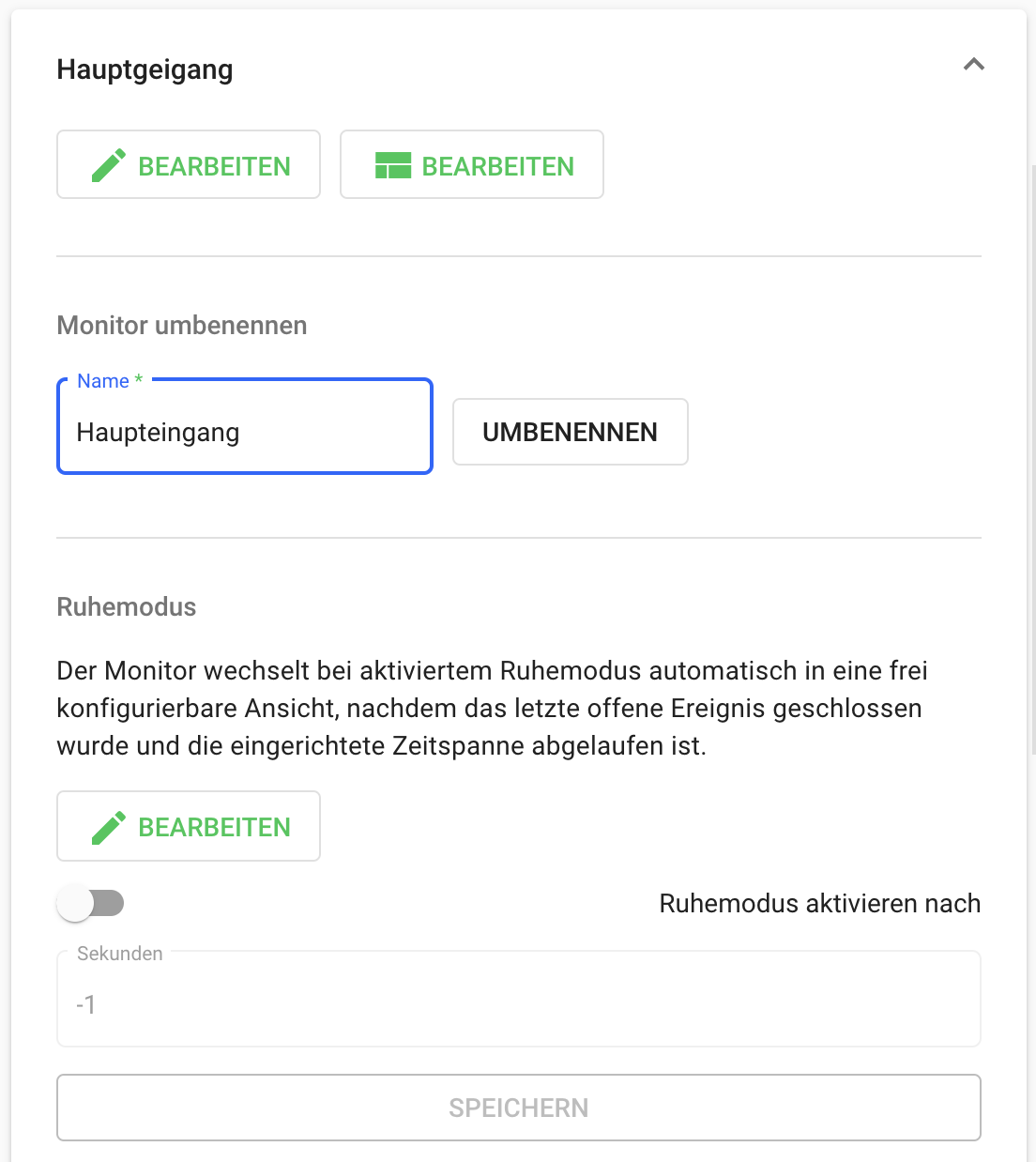The image size is (1036, 1162).
Task: Click the green layout grid icon
Action: 393,165
